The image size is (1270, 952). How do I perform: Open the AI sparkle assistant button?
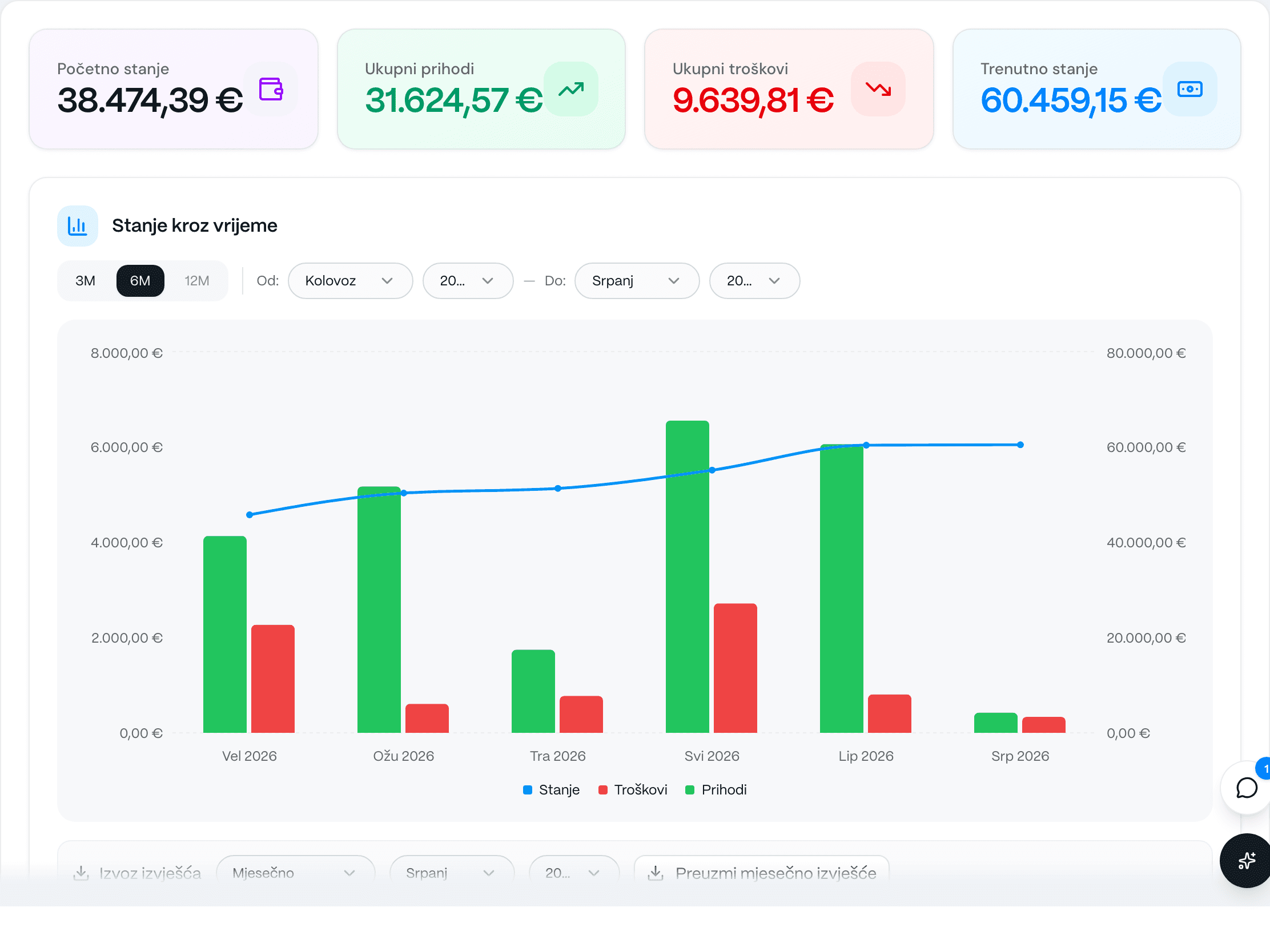tap(1247, 860)
